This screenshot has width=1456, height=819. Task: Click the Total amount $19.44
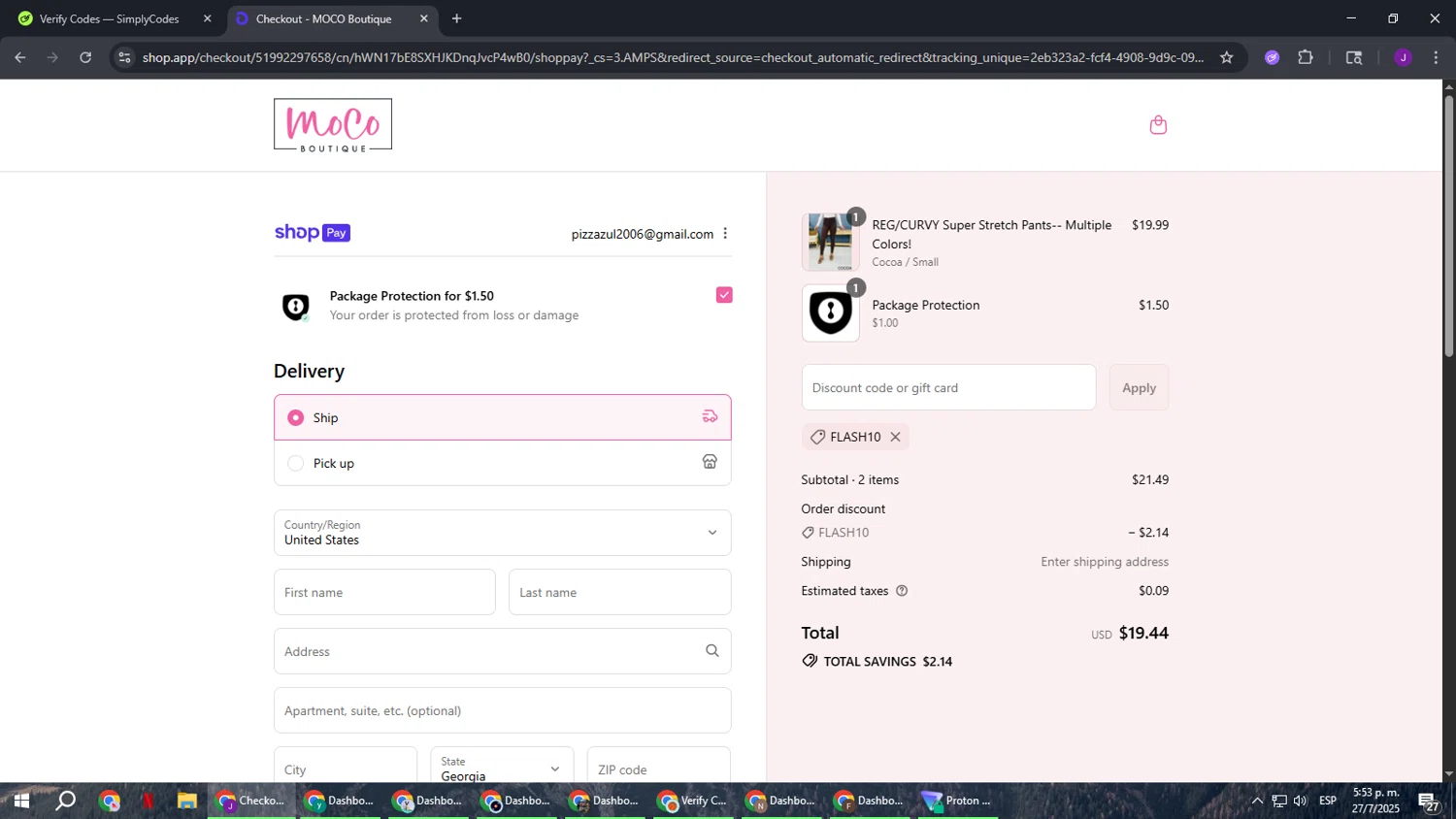1143,633
